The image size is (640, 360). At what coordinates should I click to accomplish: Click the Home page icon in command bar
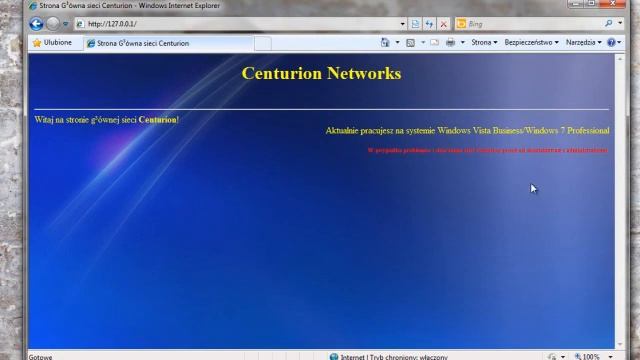coord(385,42)
